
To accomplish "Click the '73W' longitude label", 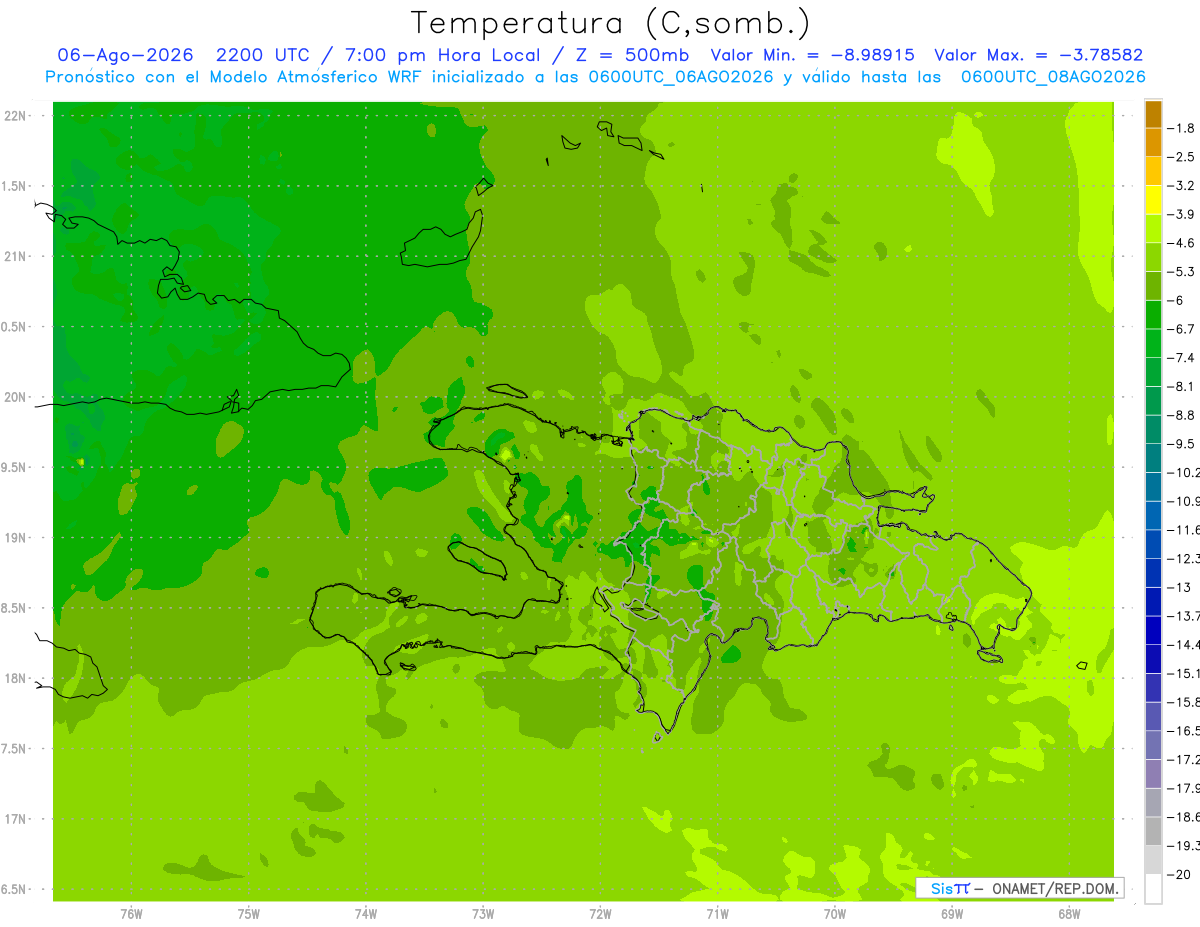I will [483, 914].
